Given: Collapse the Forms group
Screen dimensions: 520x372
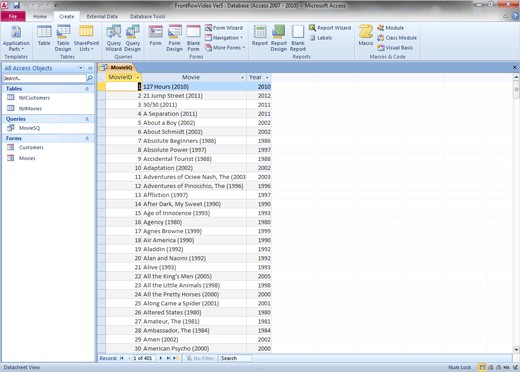Looking at the screenshot, I should tap(87, 138).
